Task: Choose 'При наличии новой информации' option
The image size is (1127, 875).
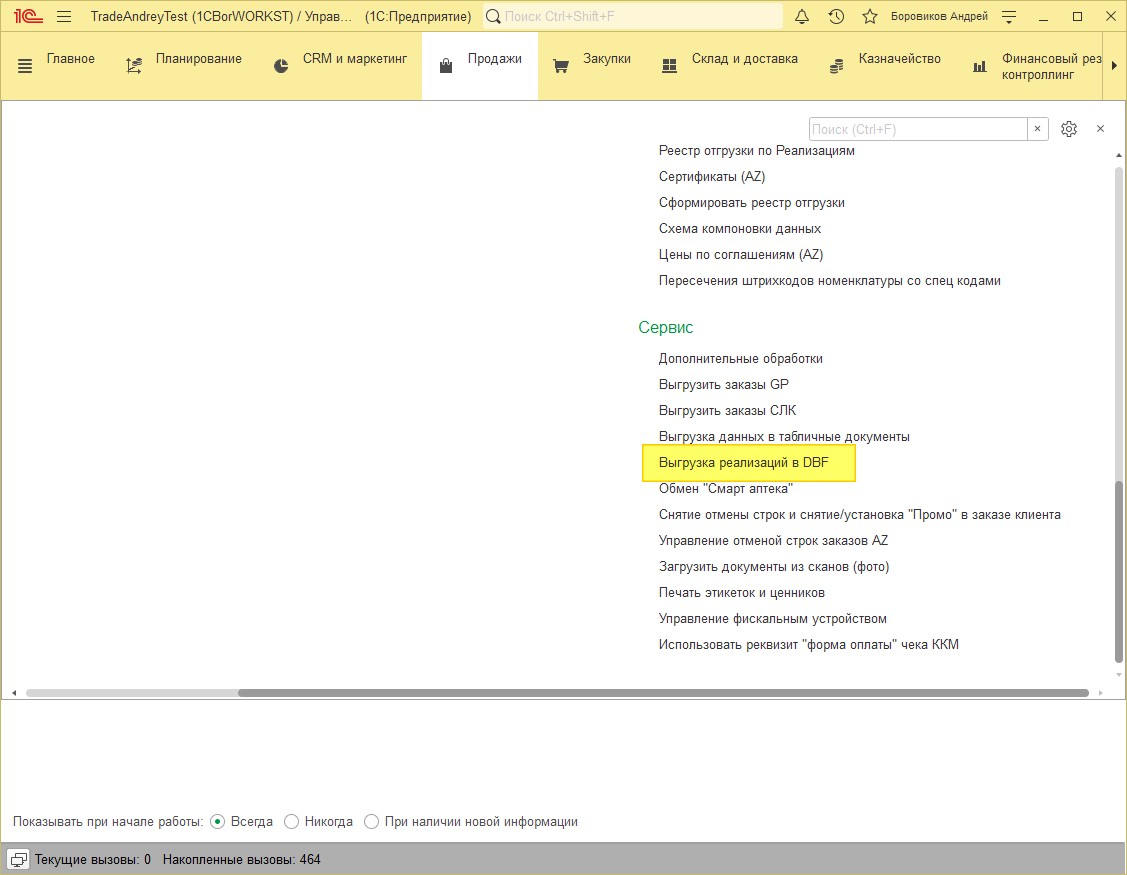Action: pos(372,822)
